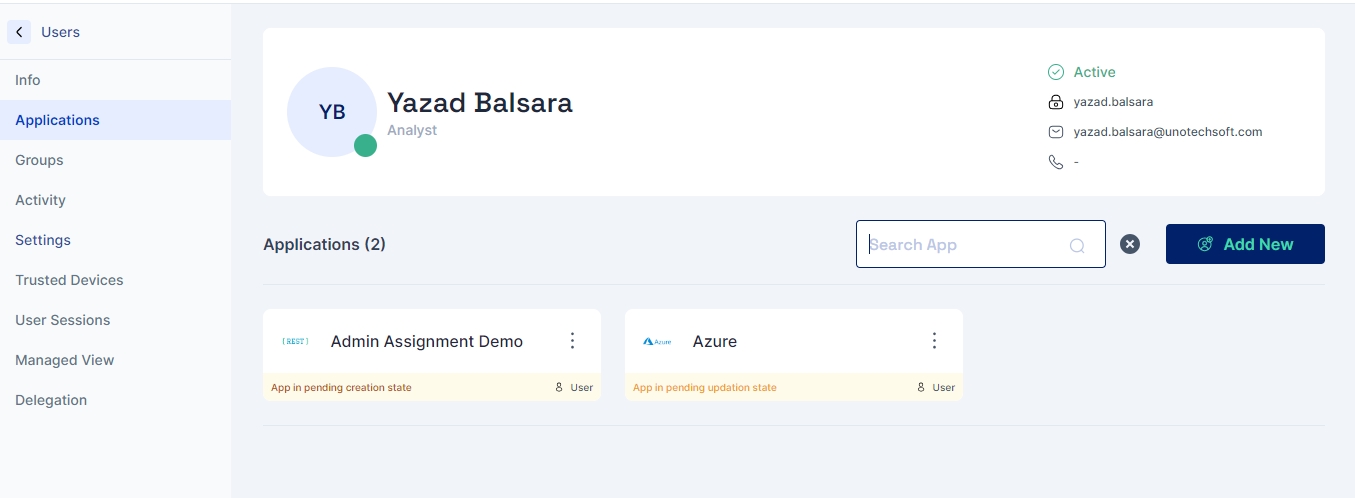Click the Active status check icon
This screenshot has height=498, width=1355.
pyautogui.click(x=1055, y=72)
